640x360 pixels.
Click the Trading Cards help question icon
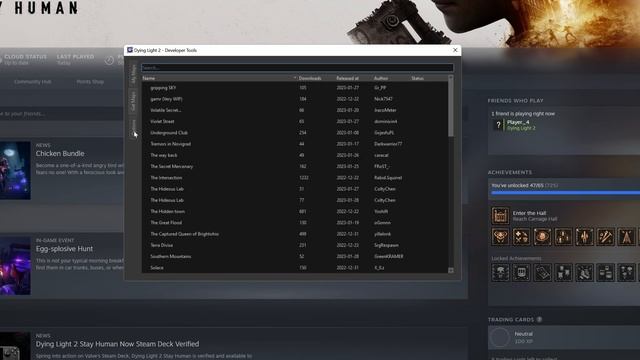pos(540,319)
